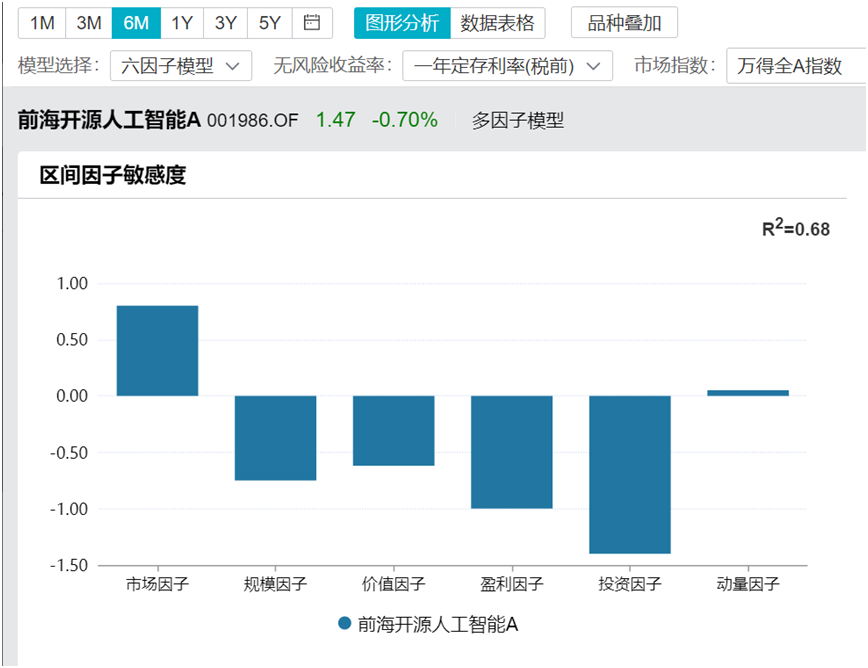Viewport: 868px width, 668px height.
Task: Click the active 6M time range button
Action: (x=134, y=22)
